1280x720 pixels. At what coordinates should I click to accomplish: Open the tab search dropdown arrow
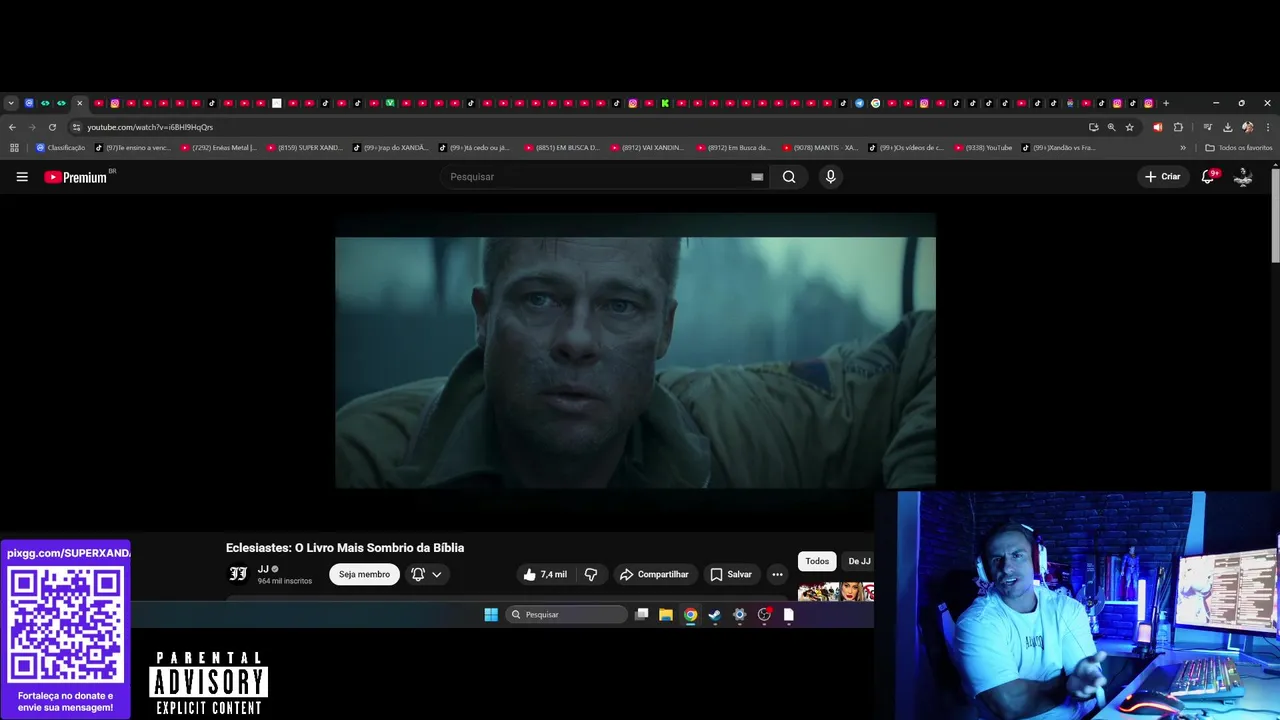point(11,103)
